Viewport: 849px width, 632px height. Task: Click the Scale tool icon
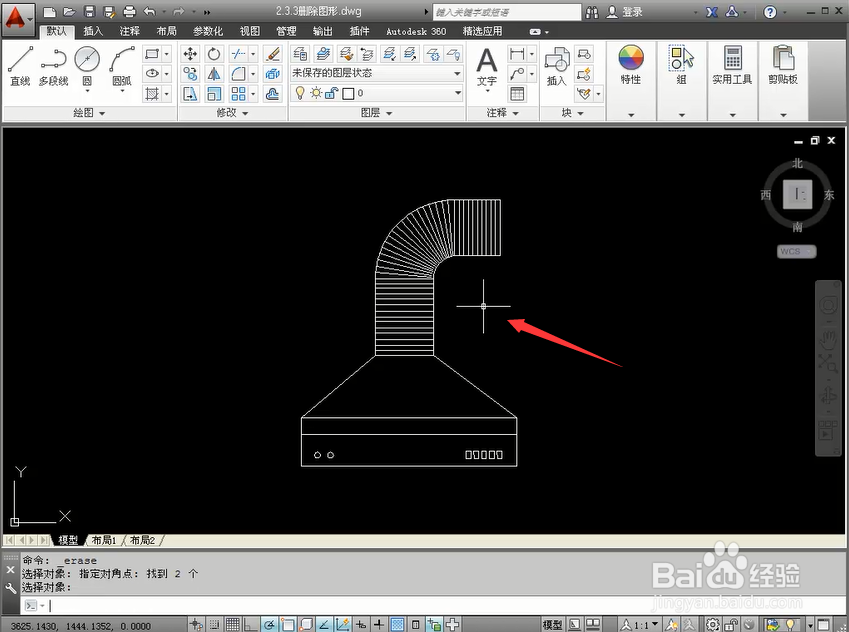click(214, 94)
